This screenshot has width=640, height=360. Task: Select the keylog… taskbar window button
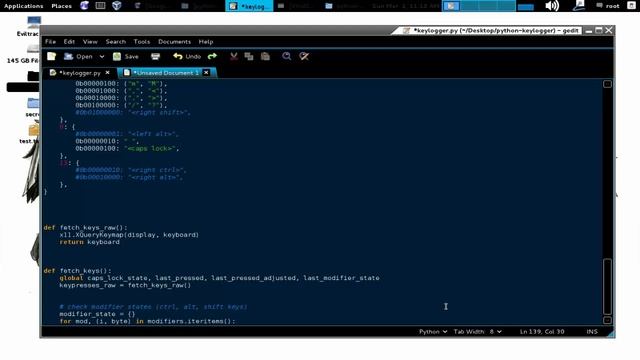[249, 6]
